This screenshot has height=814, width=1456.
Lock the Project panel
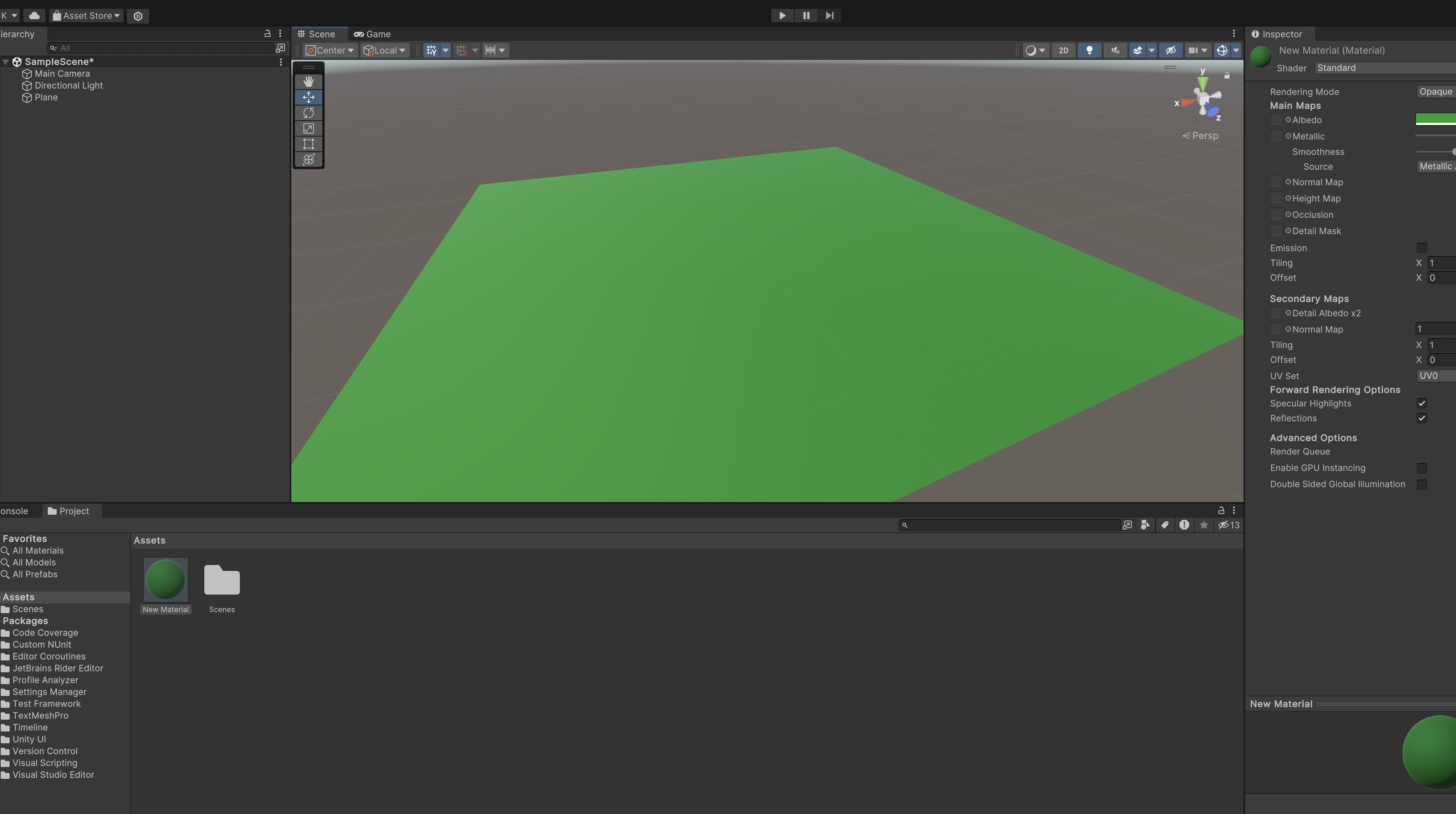tap(1221, 510)
